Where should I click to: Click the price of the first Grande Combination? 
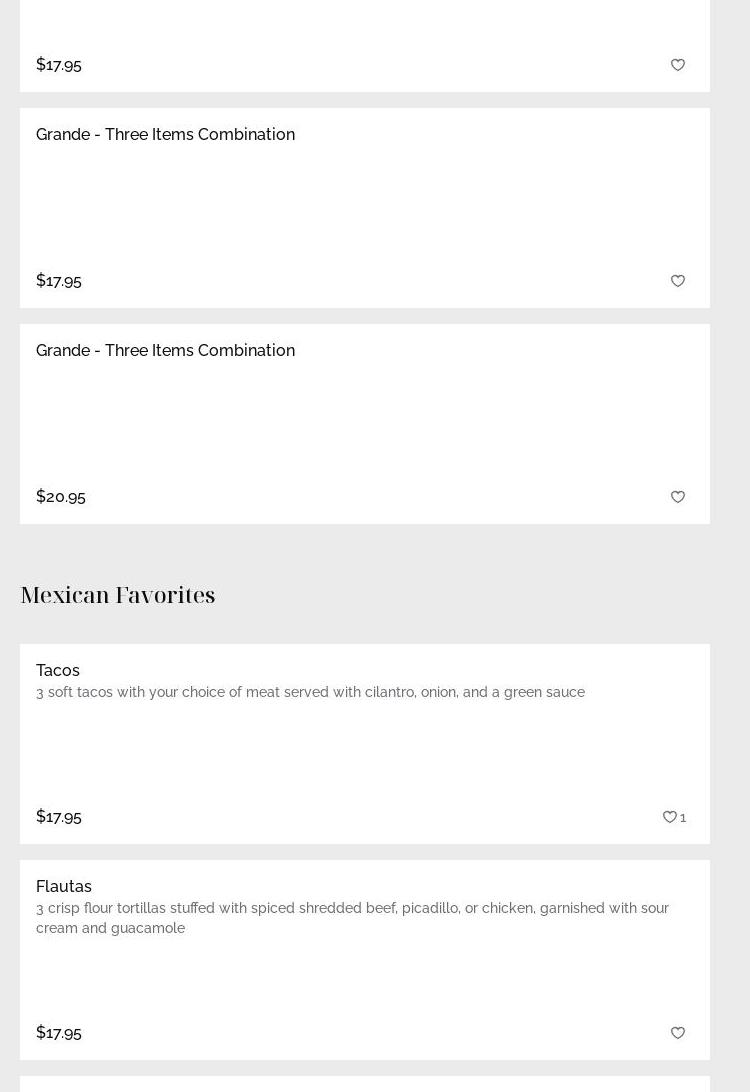point(59,280)
